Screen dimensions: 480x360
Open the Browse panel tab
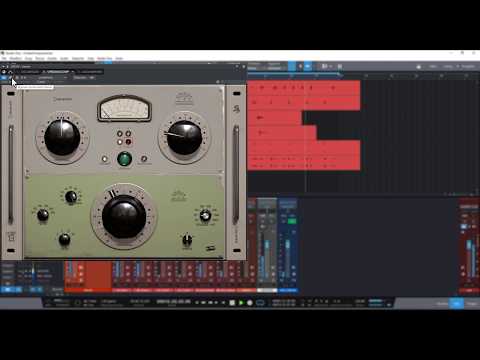[472, 303]
